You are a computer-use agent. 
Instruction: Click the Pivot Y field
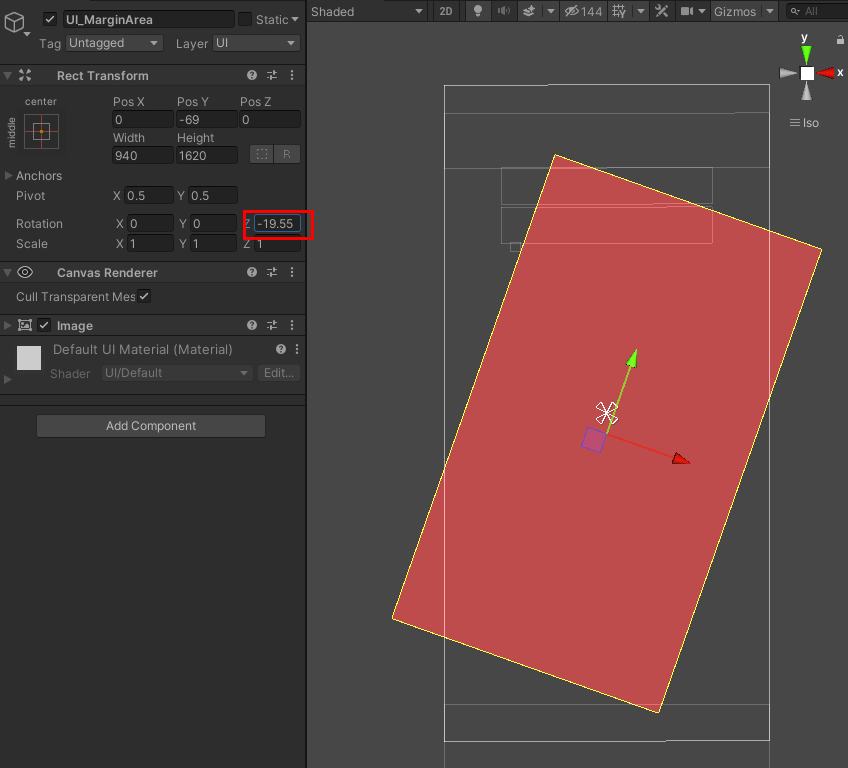pyautogui.click(x=213, y=196)
